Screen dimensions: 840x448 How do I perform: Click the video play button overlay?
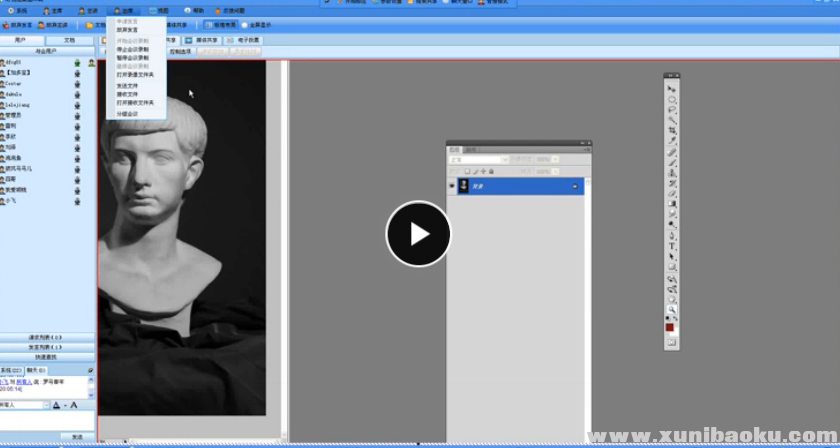(x=418, y=234)
